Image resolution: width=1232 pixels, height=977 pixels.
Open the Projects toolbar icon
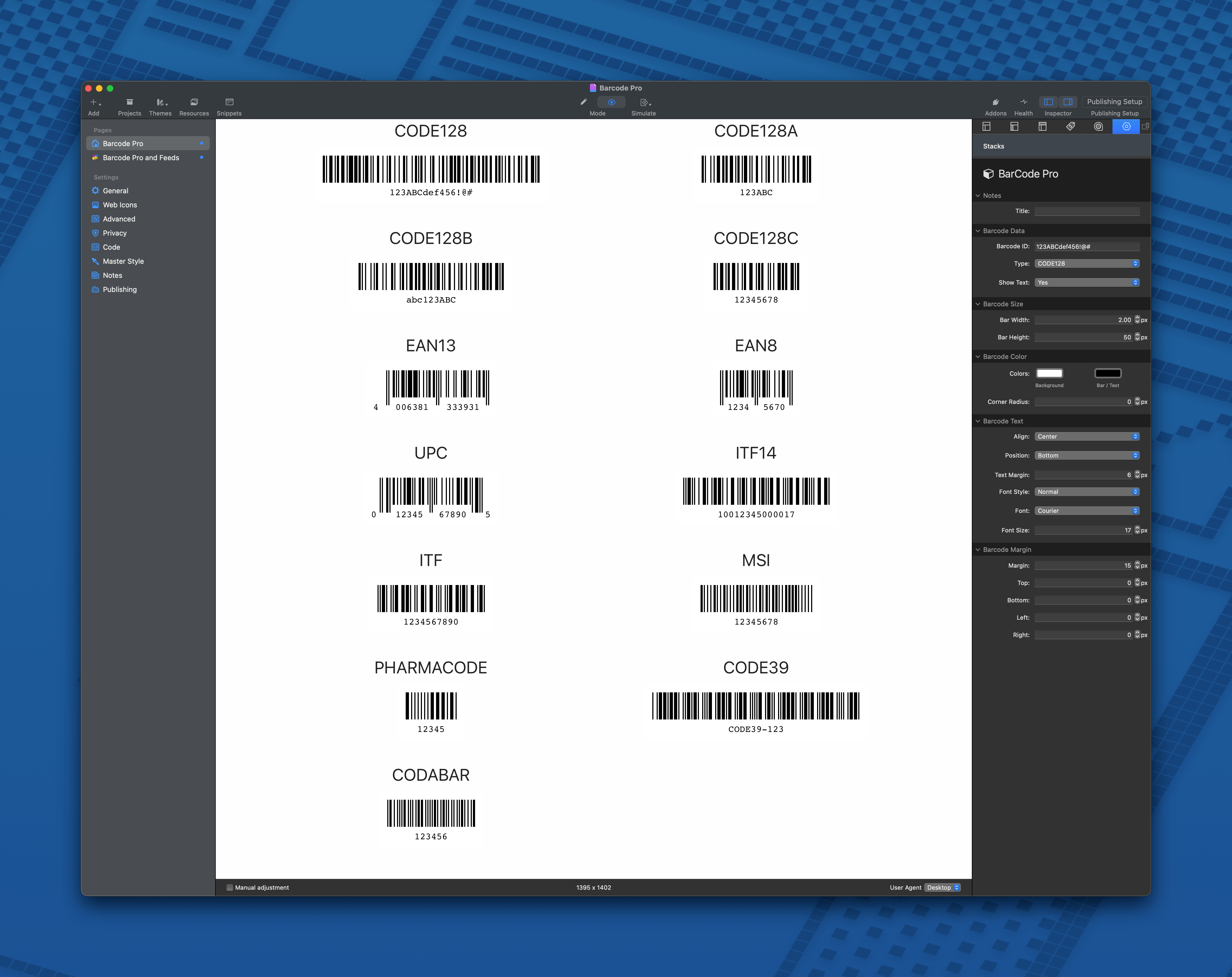click(x=130, y=102)
